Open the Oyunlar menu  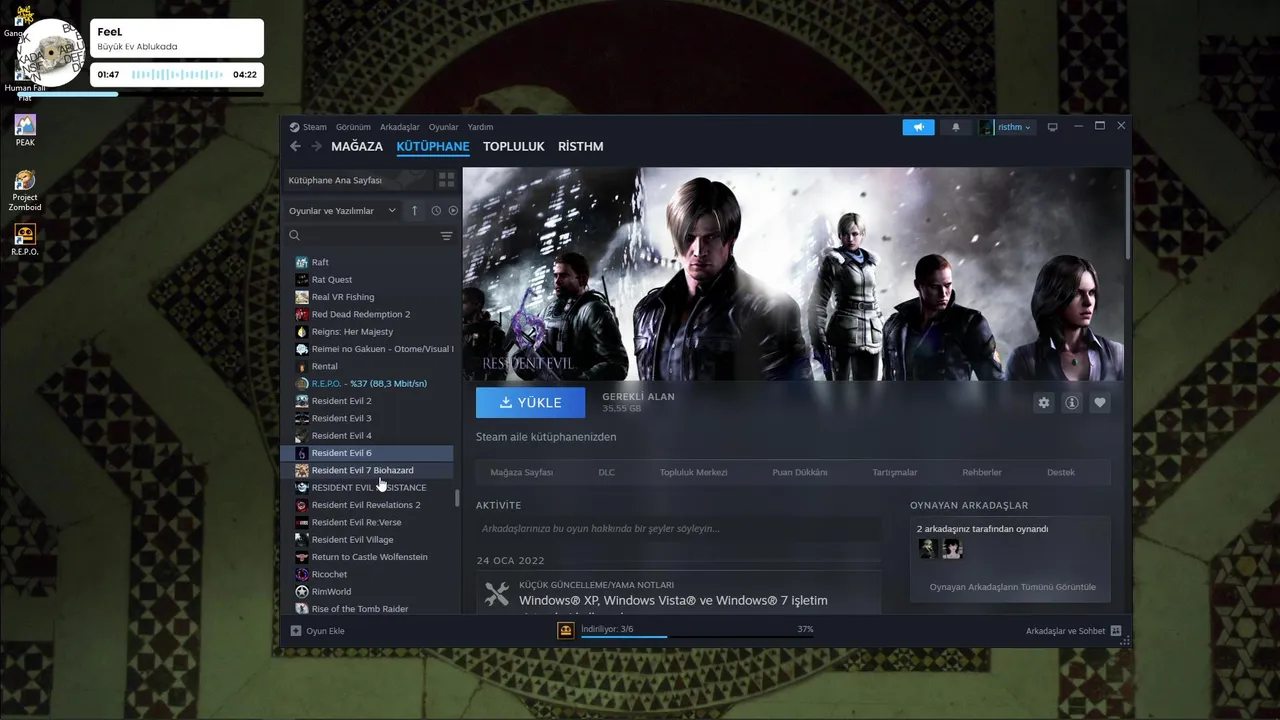[443, 127]
